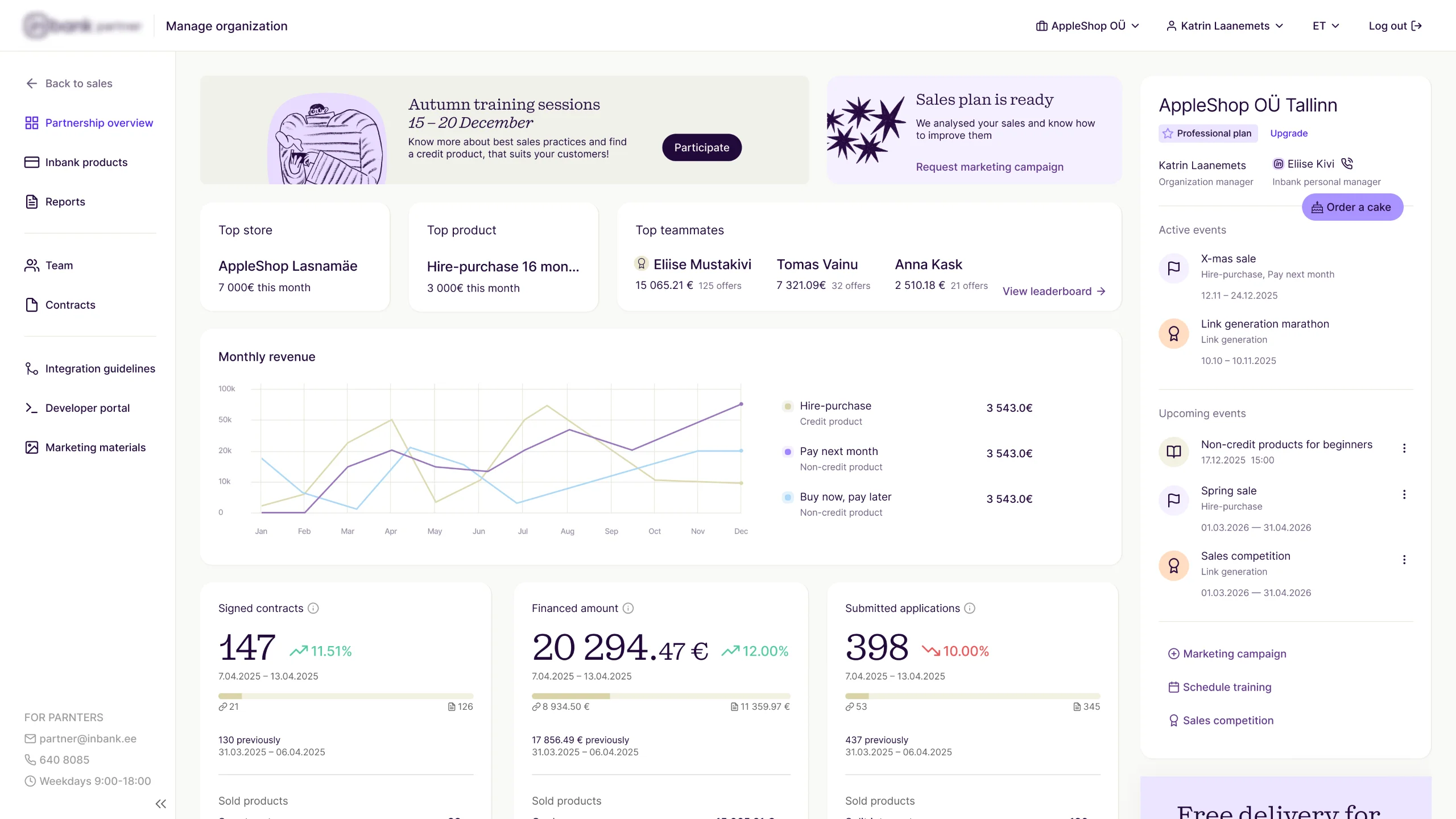Collapse sidebar with double chevron icon
Screen dimensions: 1456x819
point(161,804)
